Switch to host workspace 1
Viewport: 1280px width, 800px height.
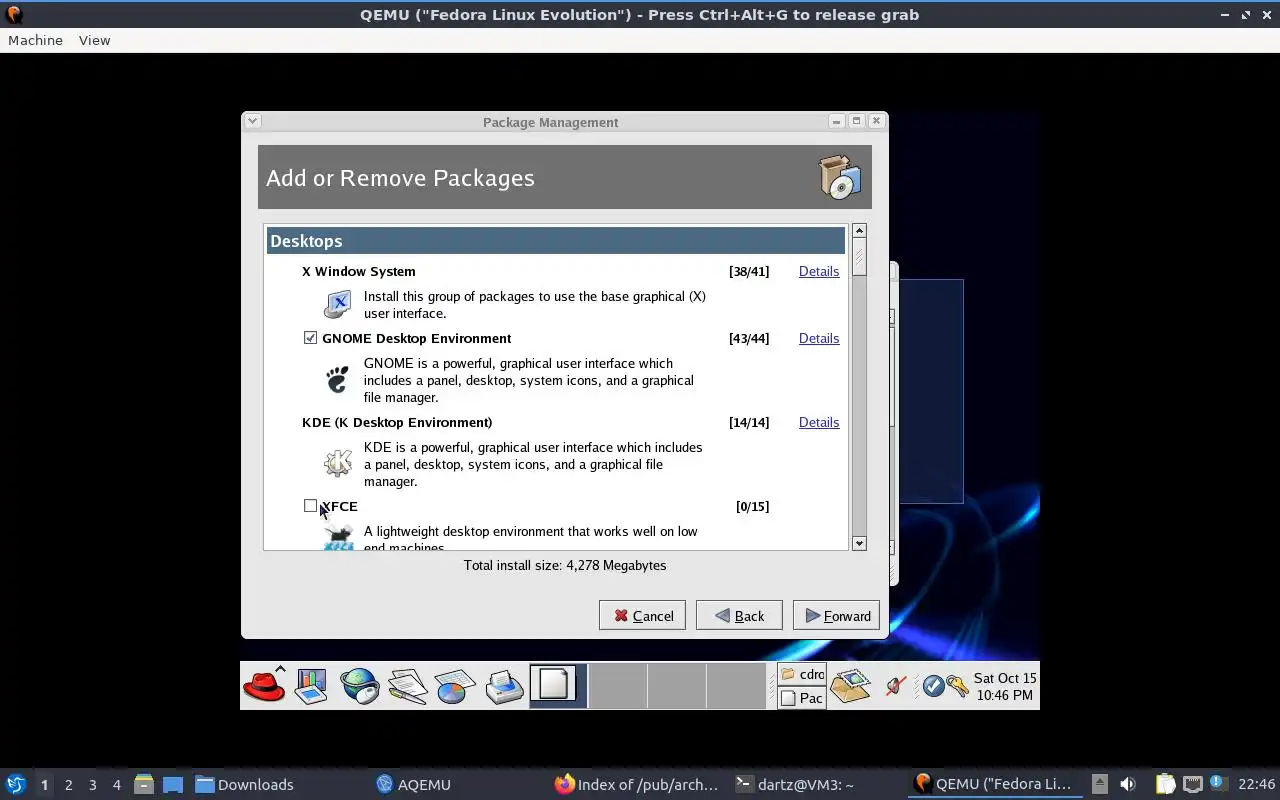pos(44,784)
